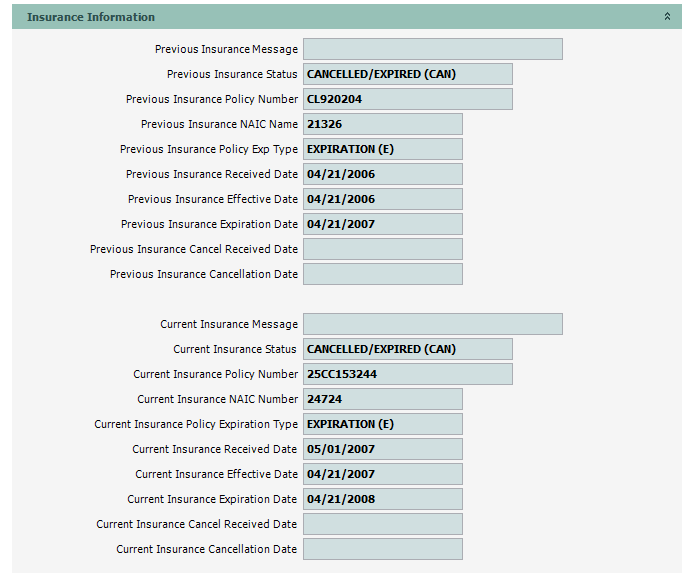687x584 pixels.
Task: Collapse the Insurance Information panel chevron
Action: tap(667, 17)
